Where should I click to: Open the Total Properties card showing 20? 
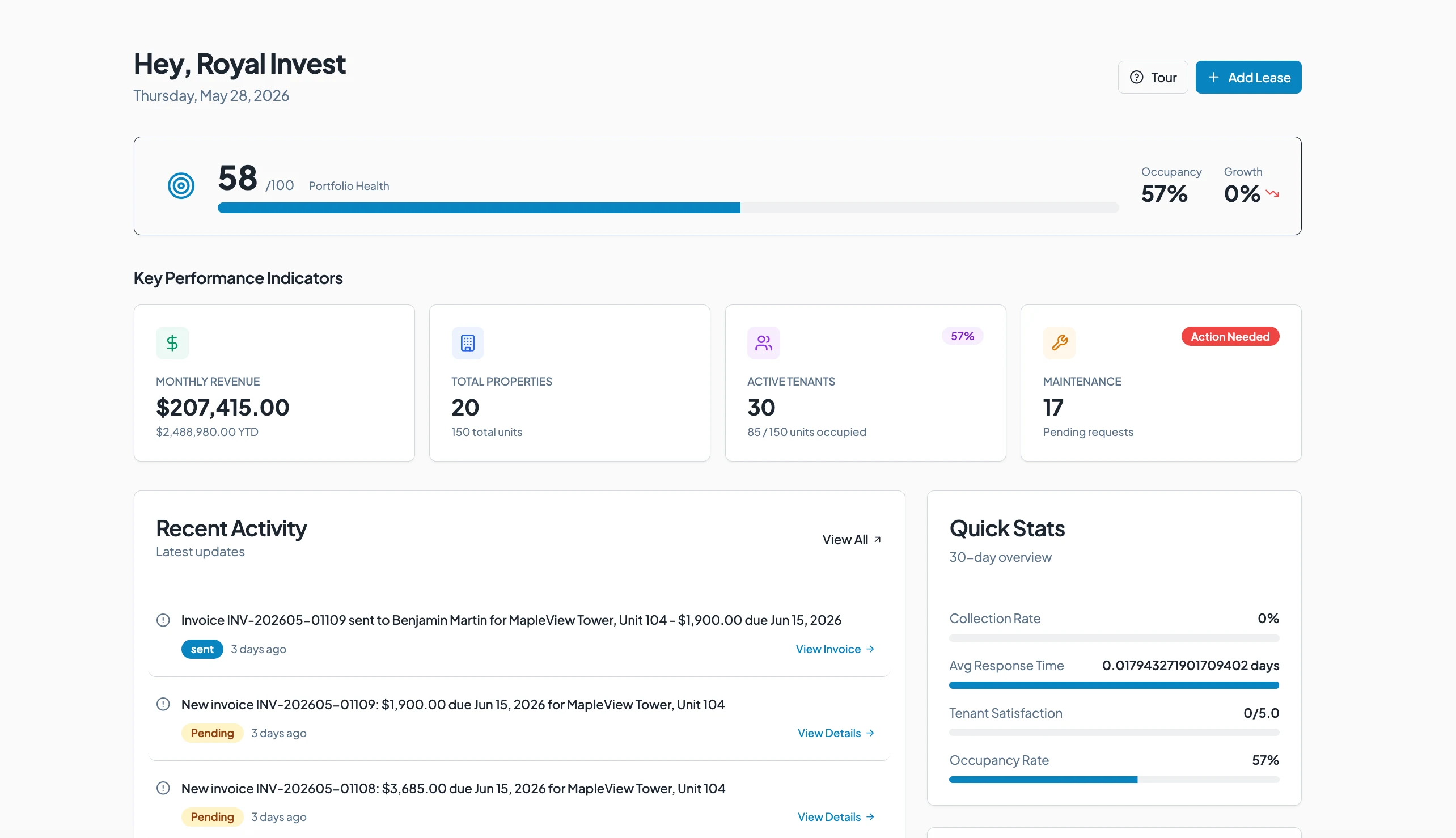click(x=569, y=383)
